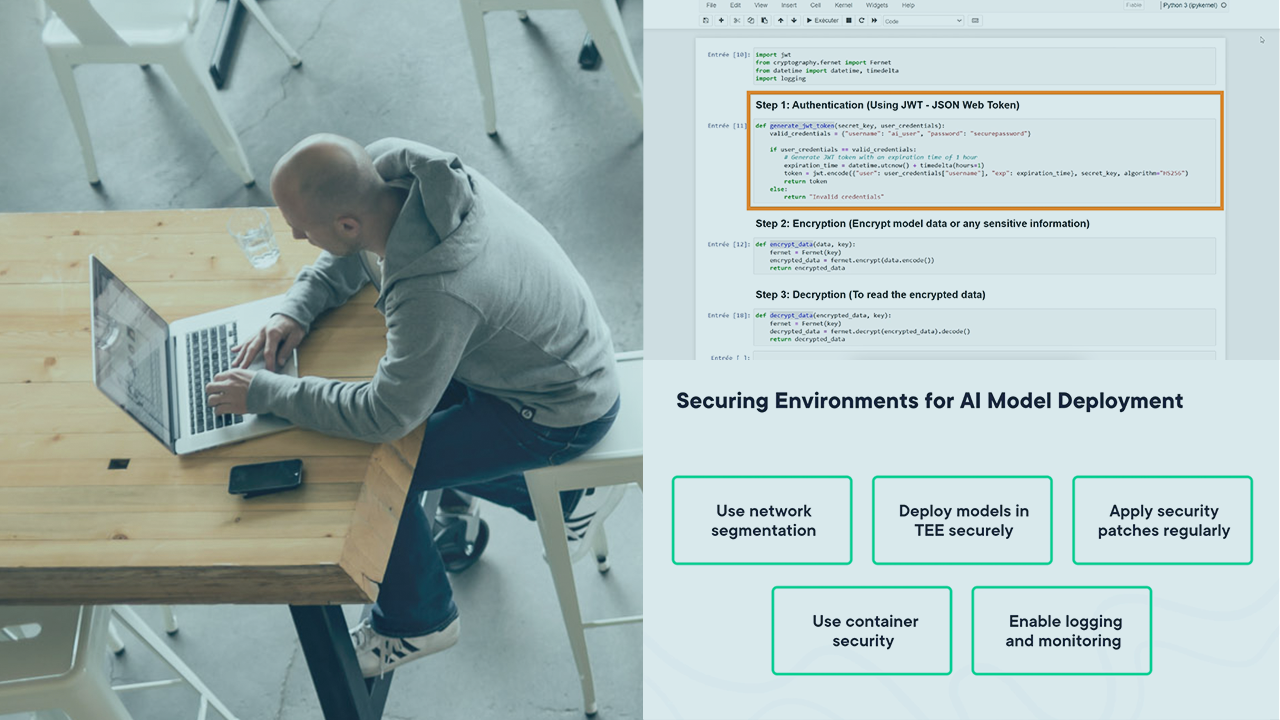Cut the selected cell with the scissors icon
The width and height of the screenshot is (1280, 720).
click(x=737, y=20)
